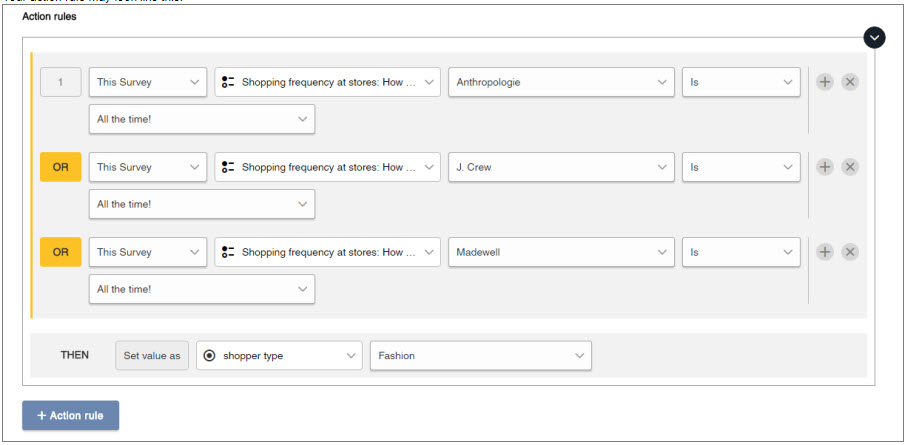Click the radio icon beside shopper type
911x445 pixels.
pyautogui.click(x=210, y=356)
